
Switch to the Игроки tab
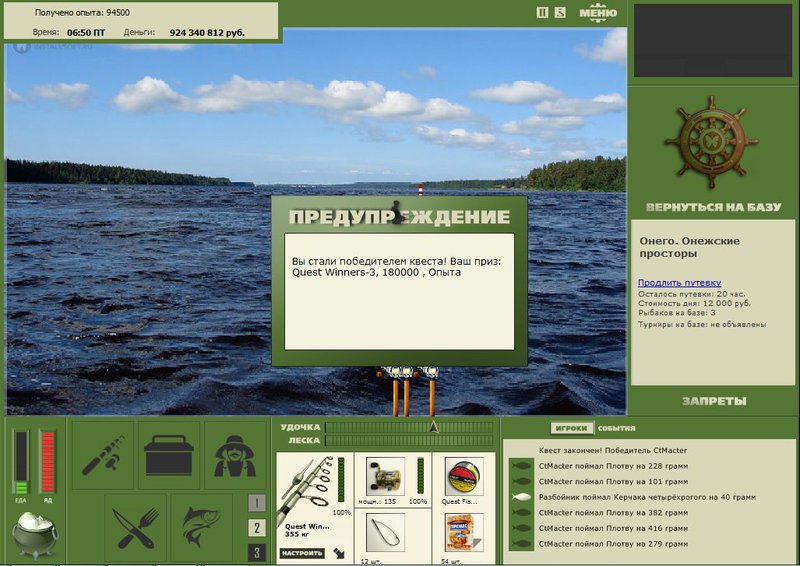[x=571, y=428]
